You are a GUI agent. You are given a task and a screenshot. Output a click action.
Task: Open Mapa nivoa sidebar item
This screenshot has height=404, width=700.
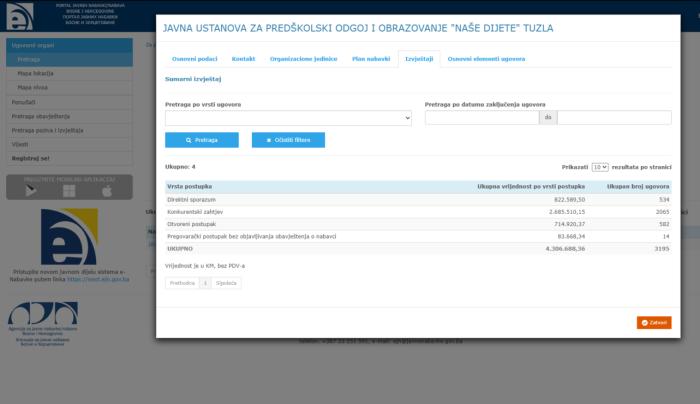tap(69, 87)
